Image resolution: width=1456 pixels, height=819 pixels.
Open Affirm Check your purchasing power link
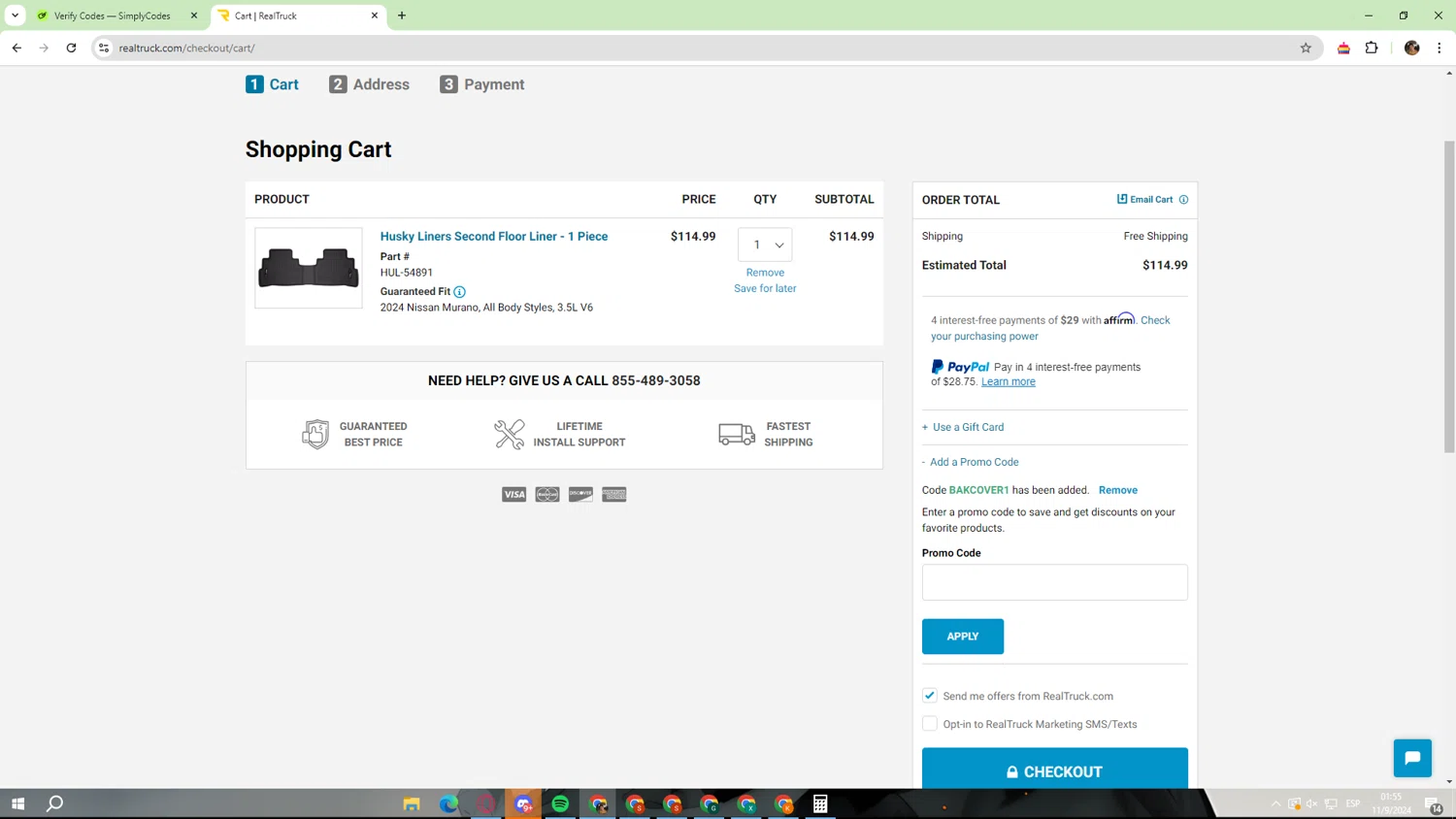click(x=1050, y=328)
